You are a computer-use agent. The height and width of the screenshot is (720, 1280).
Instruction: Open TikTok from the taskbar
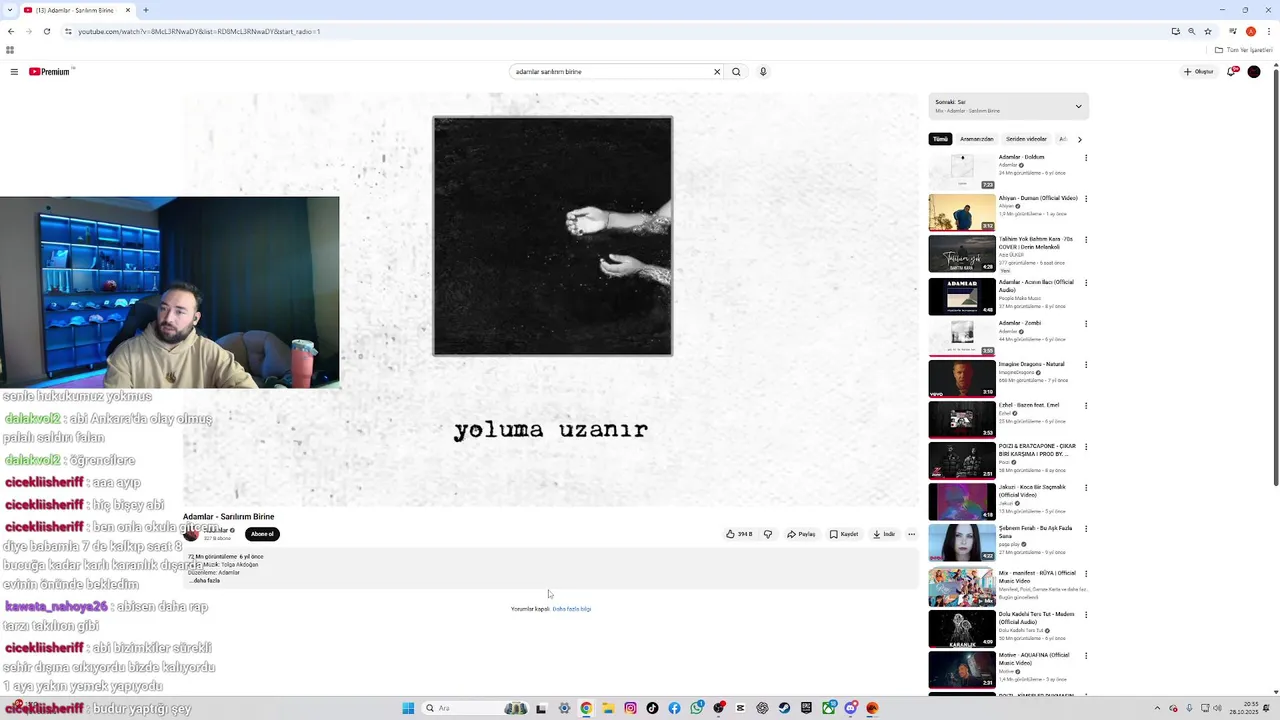(652, 708)
